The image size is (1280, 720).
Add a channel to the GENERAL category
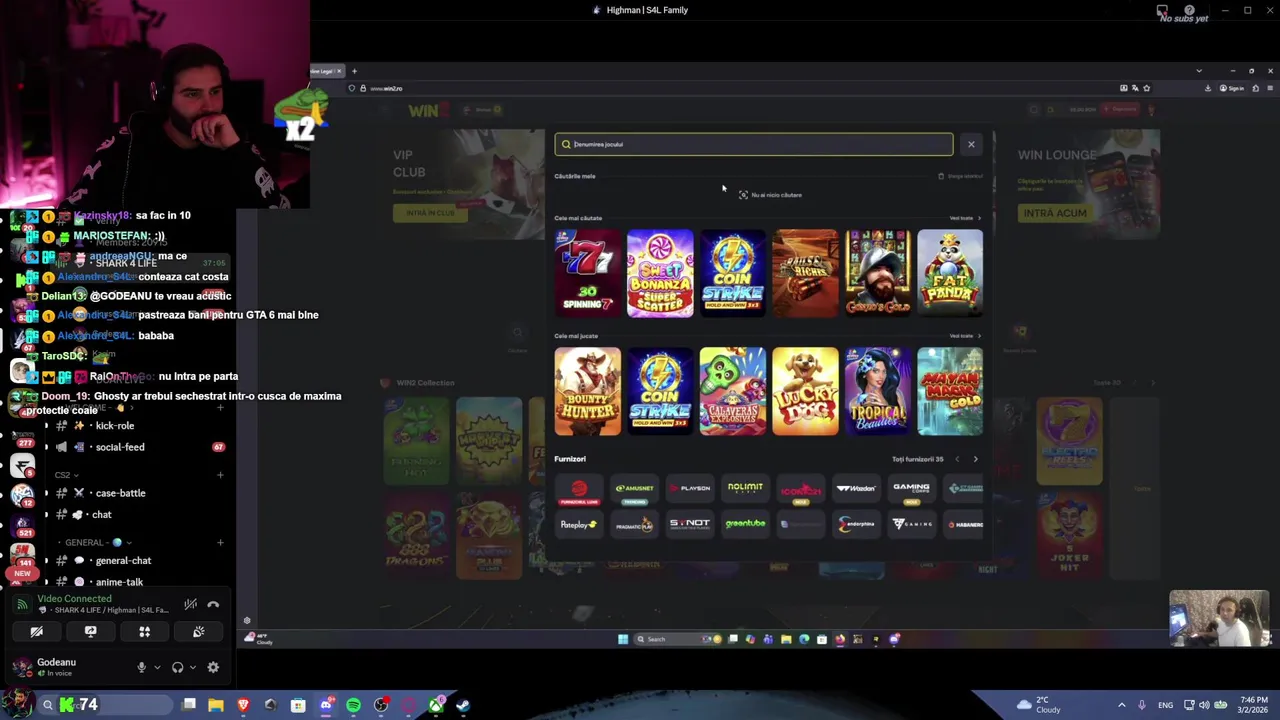[x=220, y=542]
